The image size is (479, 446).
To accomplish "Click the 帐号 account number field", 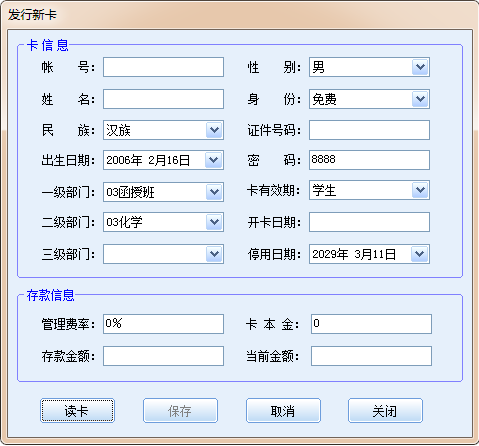I will [163, 67].
